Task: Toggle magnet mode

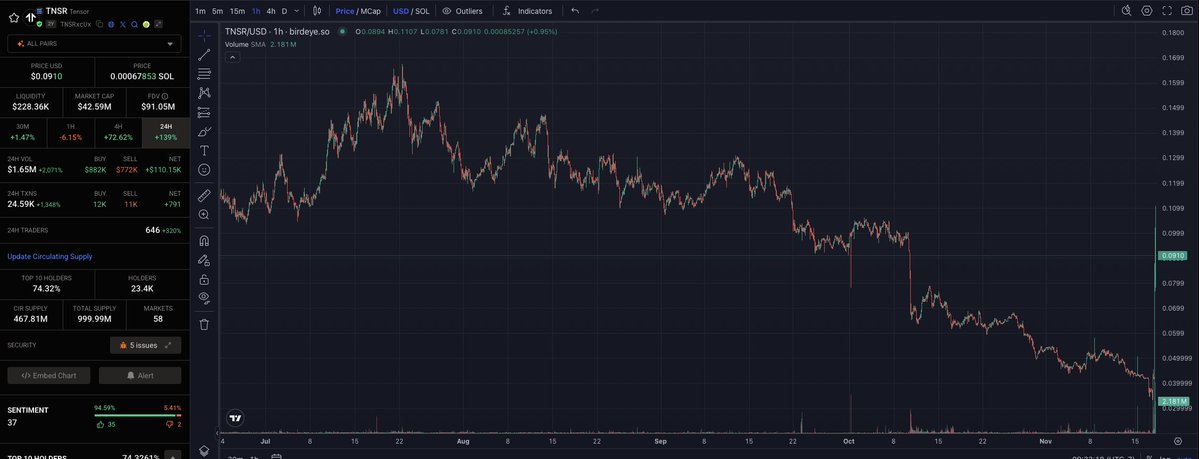Action: point(204,241)
